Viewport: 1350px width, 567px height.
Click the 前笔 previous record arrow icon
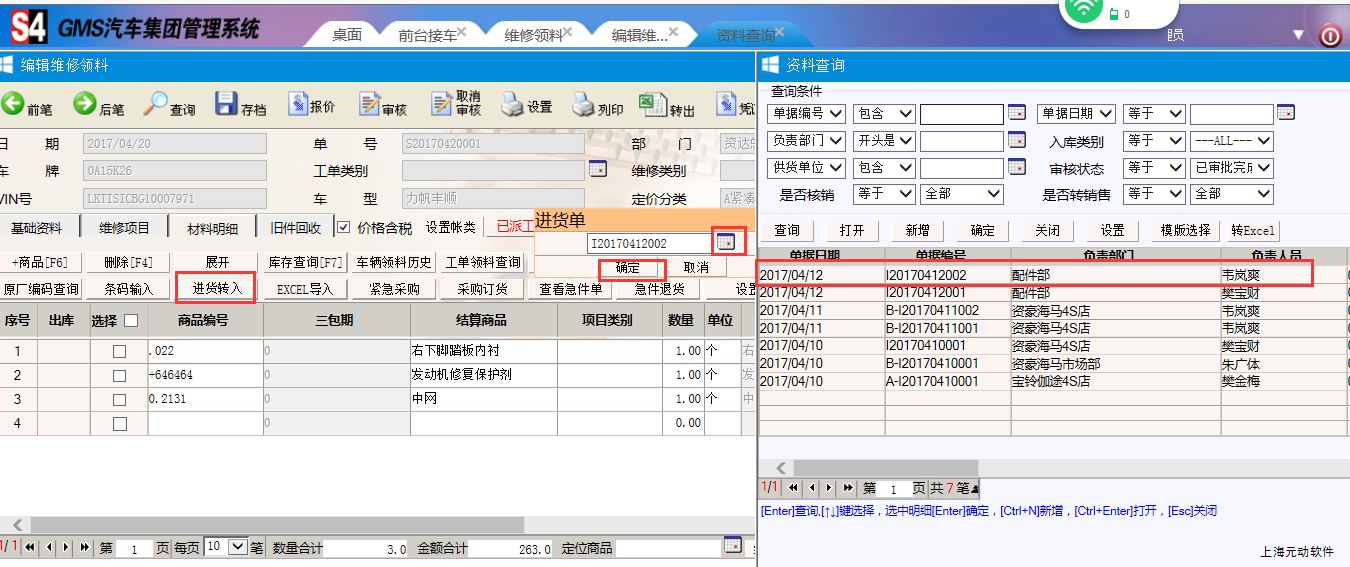coord(13,104)
